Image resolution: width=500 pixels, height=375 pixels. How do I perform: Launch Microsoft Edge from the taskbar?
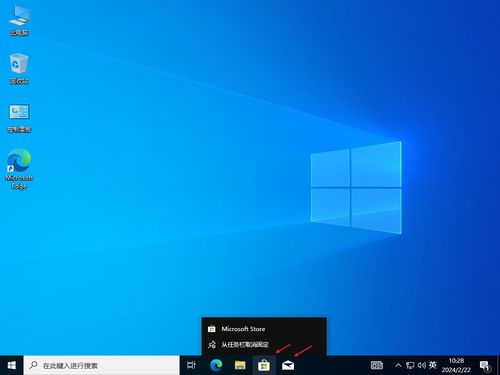216,365
